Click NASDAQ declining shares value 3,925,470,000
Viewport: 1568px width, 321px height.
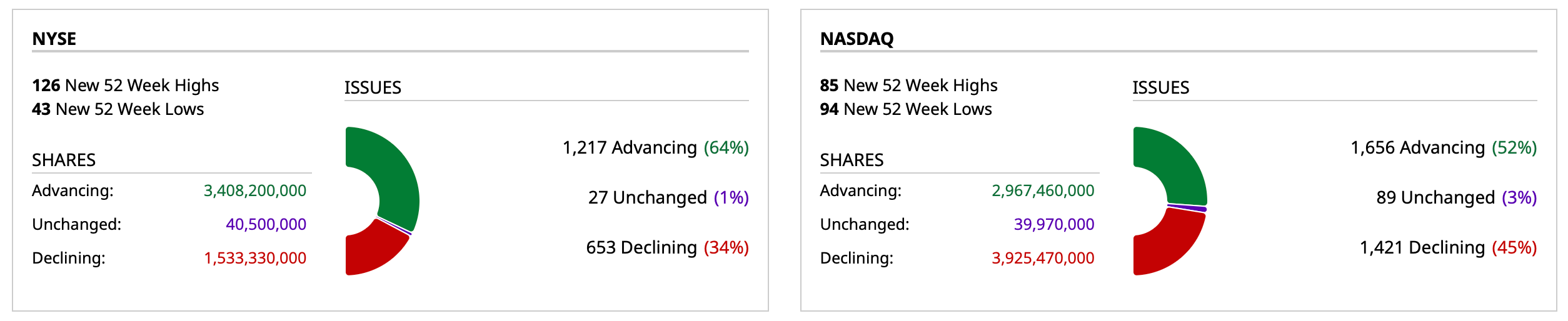click(1043, 258)
